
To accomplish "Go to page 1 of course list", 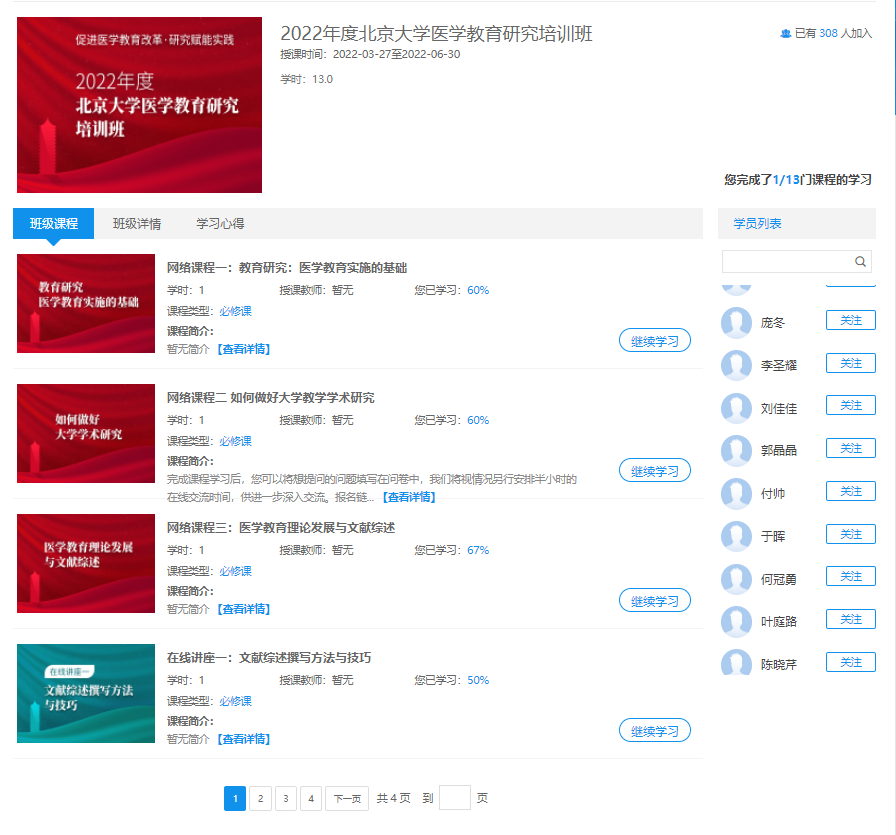I will [235, 798].
